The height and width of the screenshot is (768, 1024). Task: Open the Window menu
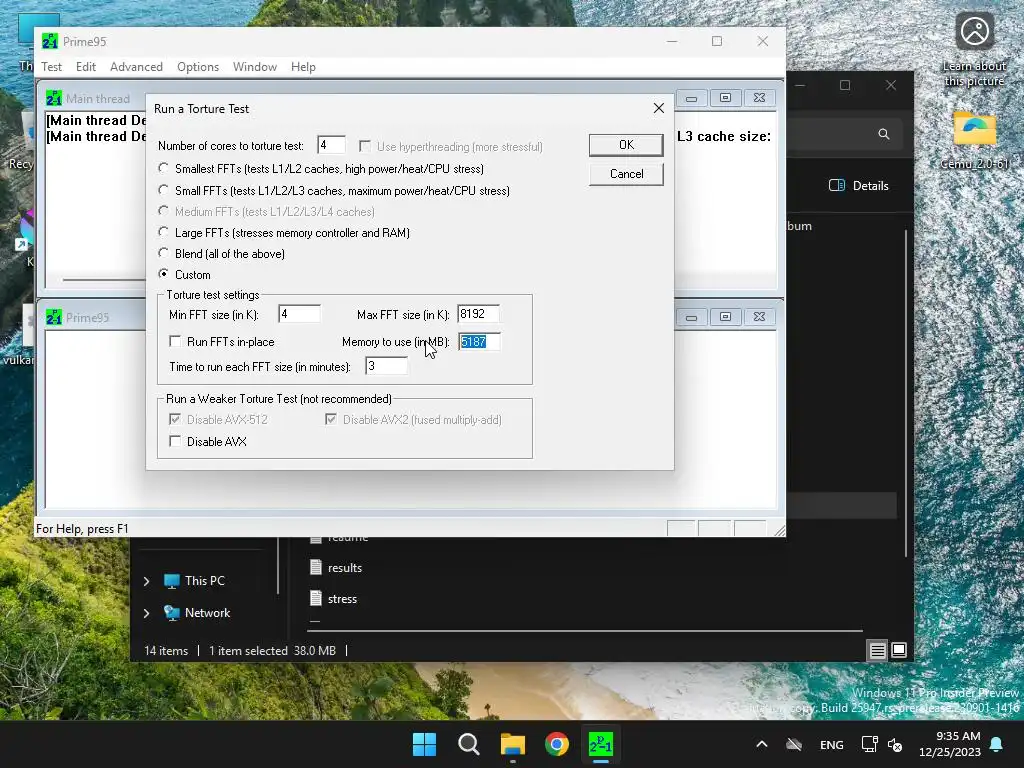(x=255, y=67)
